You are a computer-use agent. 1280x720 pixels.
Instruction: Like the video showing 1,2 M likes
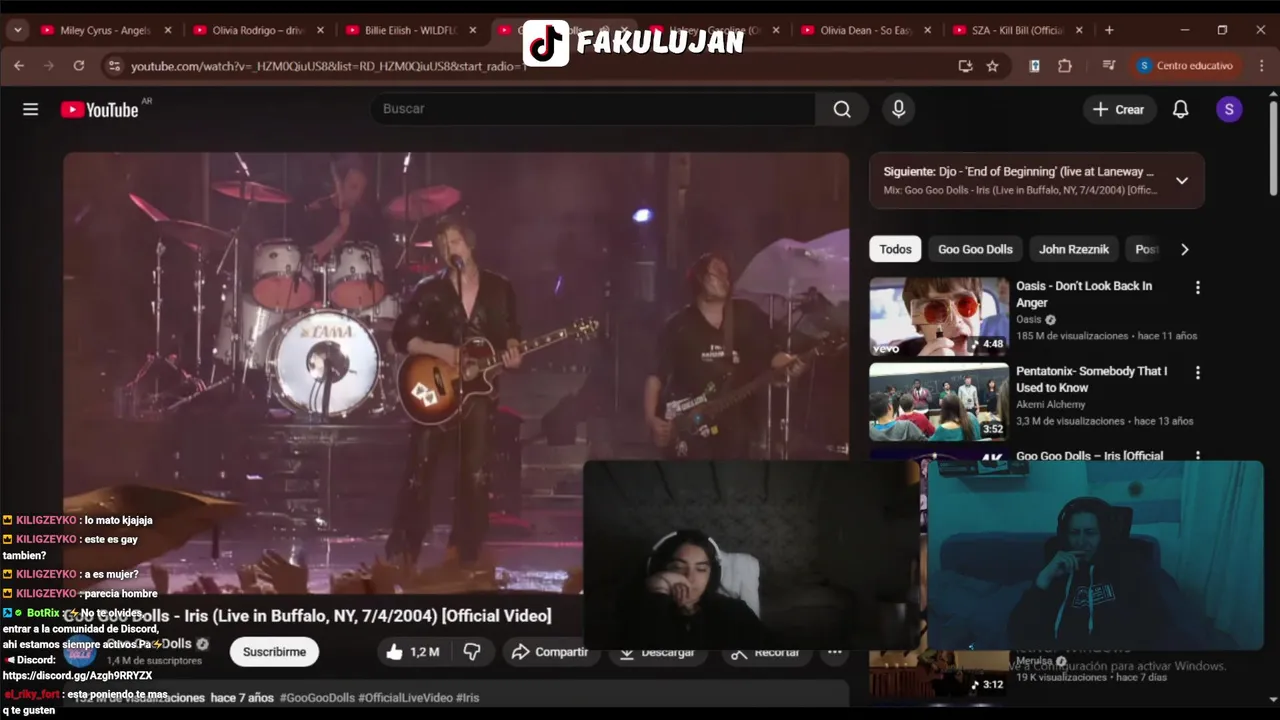[x=413, y=652]
